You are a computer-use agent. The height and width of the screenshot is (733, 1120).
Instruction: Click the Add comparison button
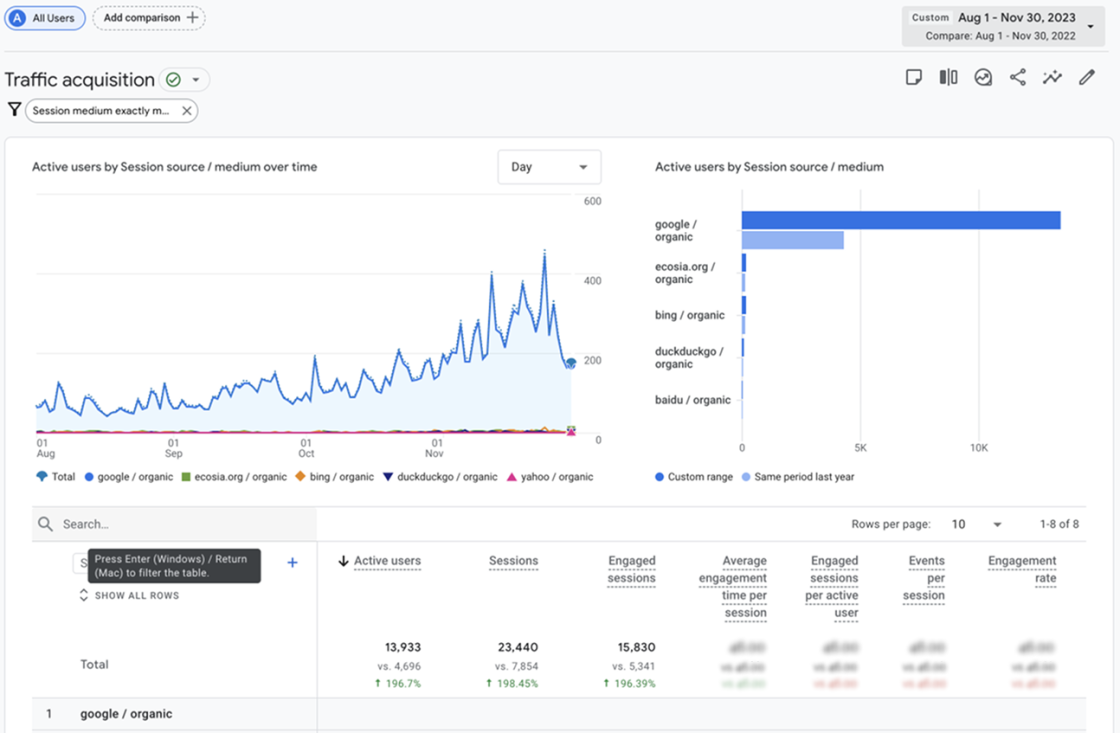click(148, 18)
